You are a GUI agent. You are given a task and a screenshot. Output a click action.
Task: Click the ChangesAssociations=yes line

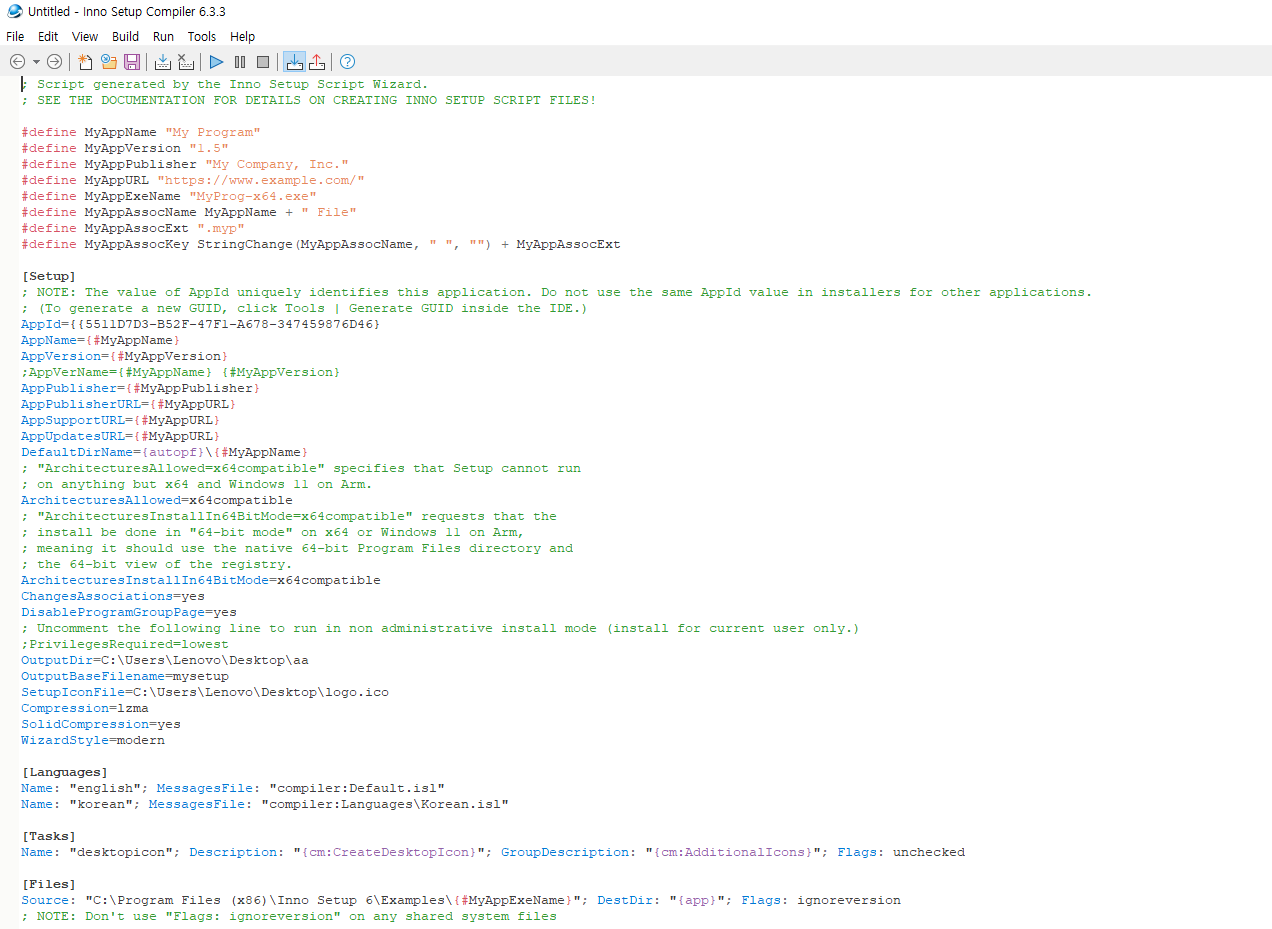(x=113, y=596)
